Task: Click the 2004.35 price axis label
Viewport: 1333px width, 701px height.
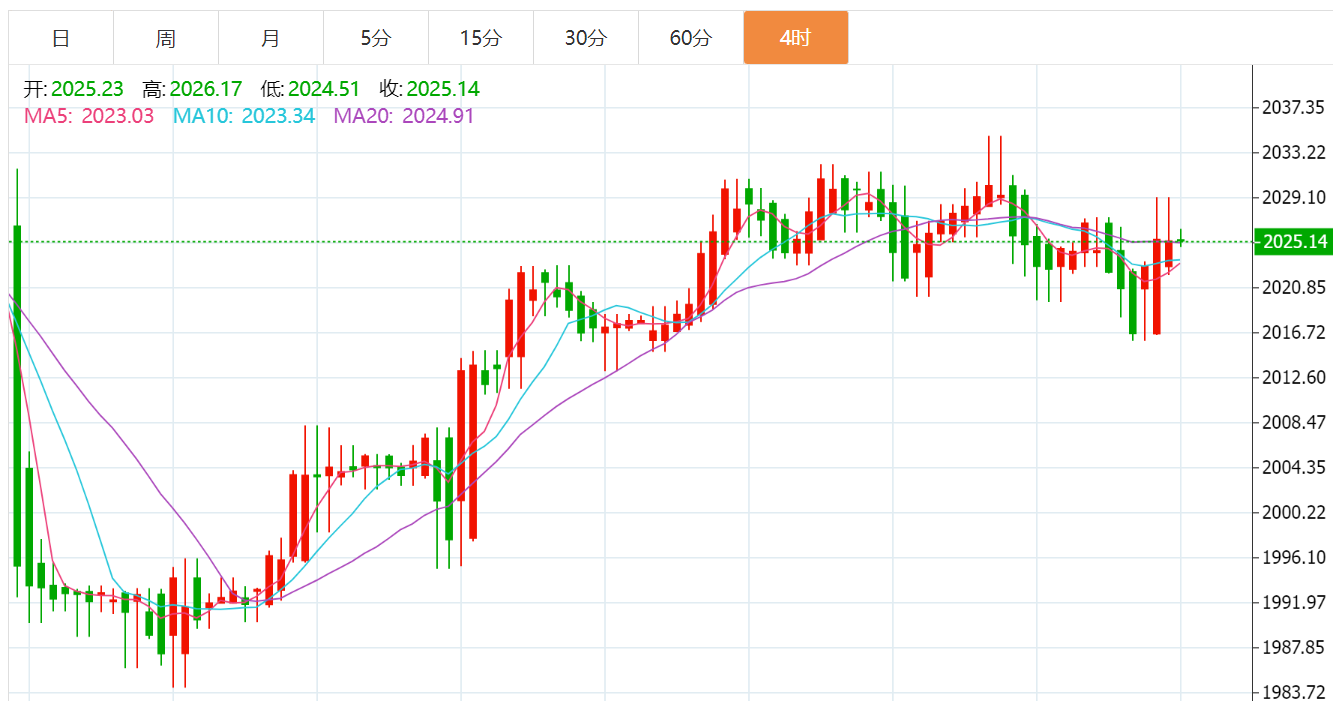Action: [1294, 468]
